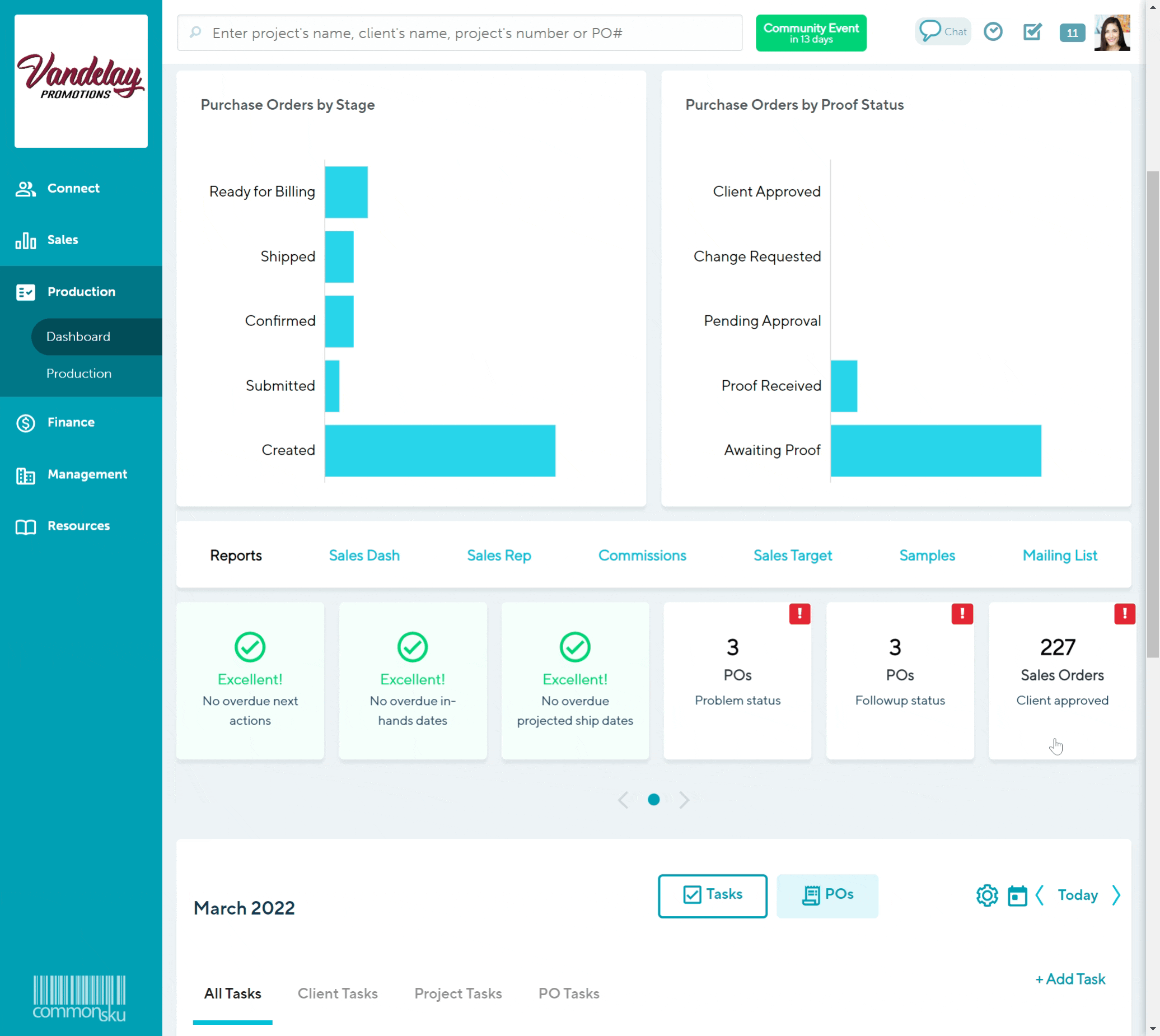Go to previous month with left chevron
Screen dimensions: 1160x1036
coord(1040,895)
